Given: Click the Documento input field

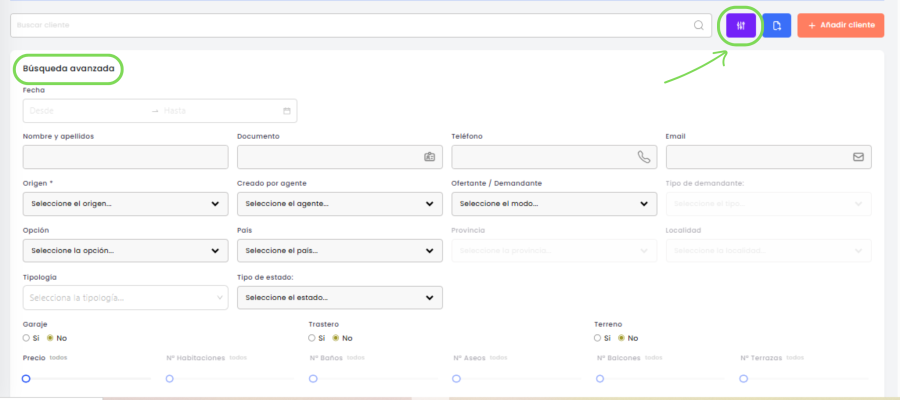Looking at the screenshot, I should (340, 157).
